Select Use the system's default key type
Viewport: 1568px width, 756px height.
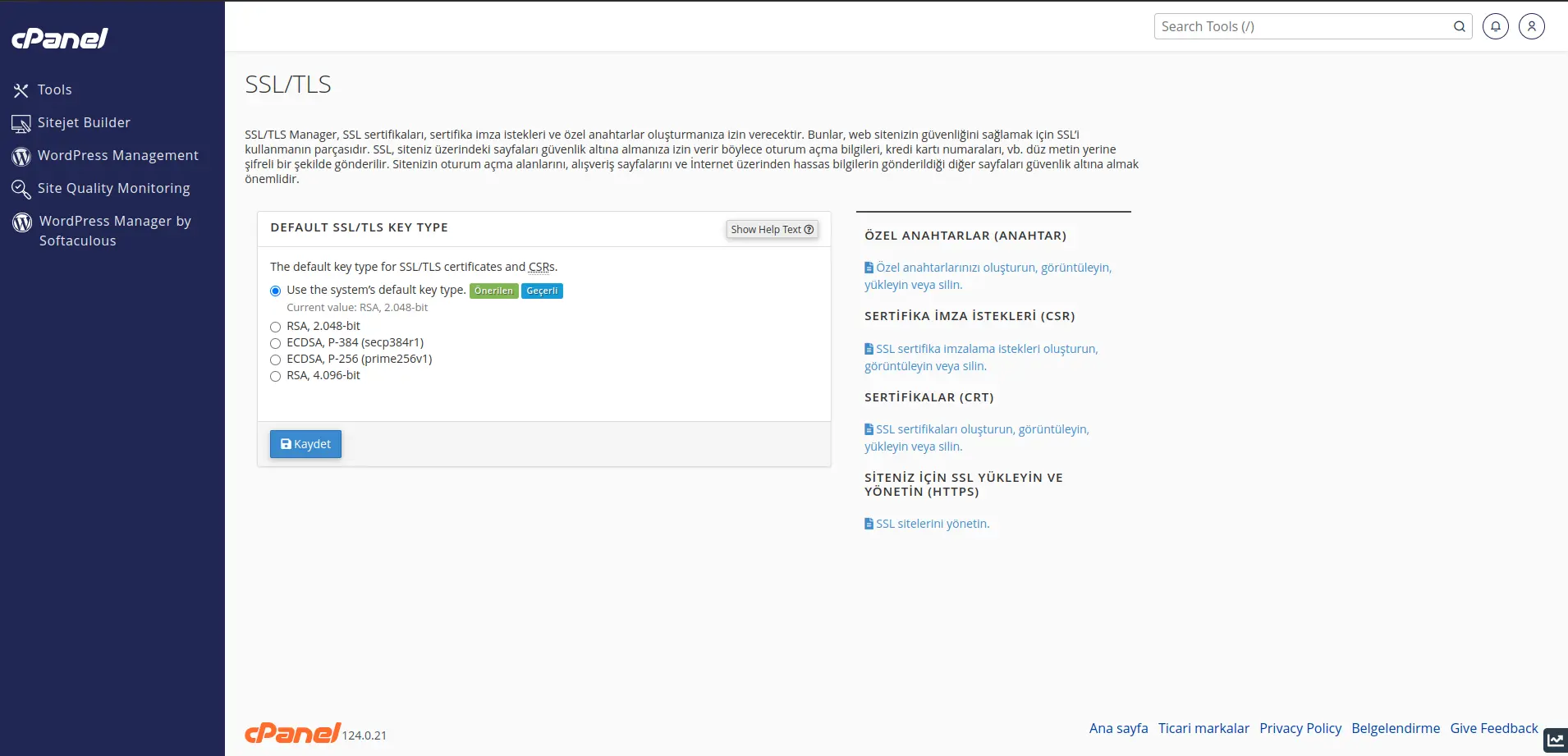coord(276,291)
